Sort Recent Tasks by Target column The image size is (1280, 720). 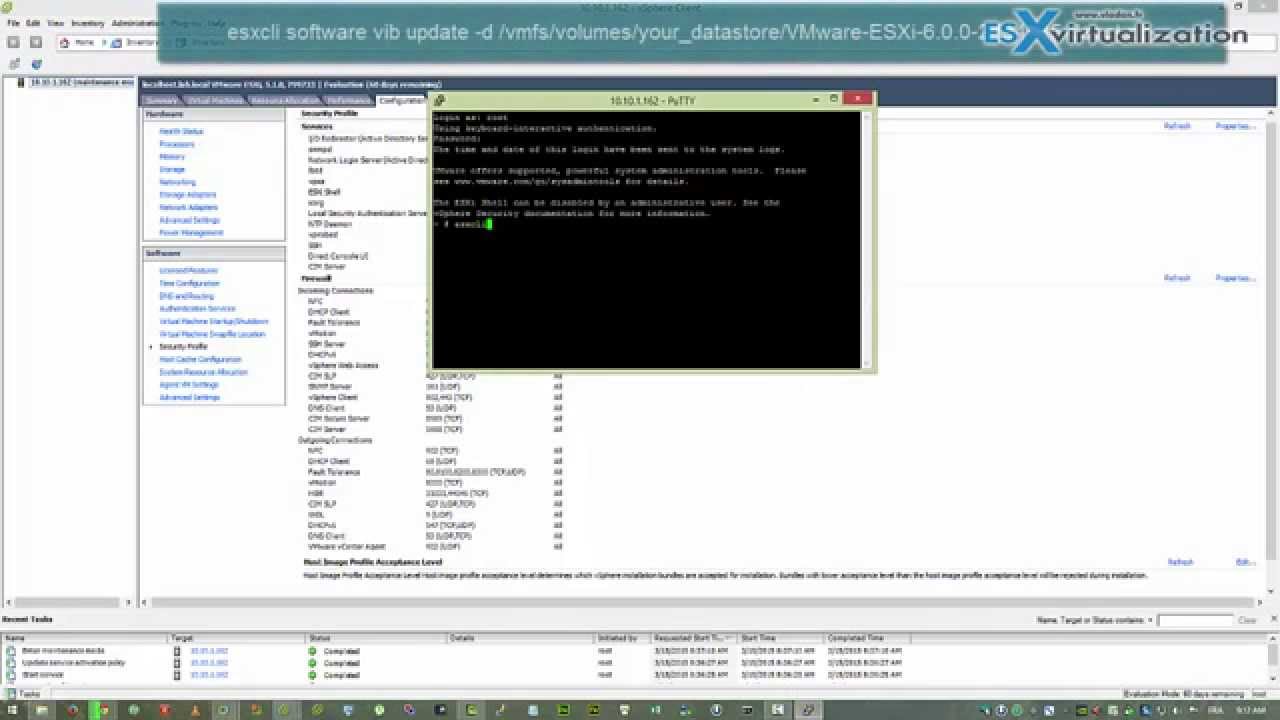coord(237,638)
